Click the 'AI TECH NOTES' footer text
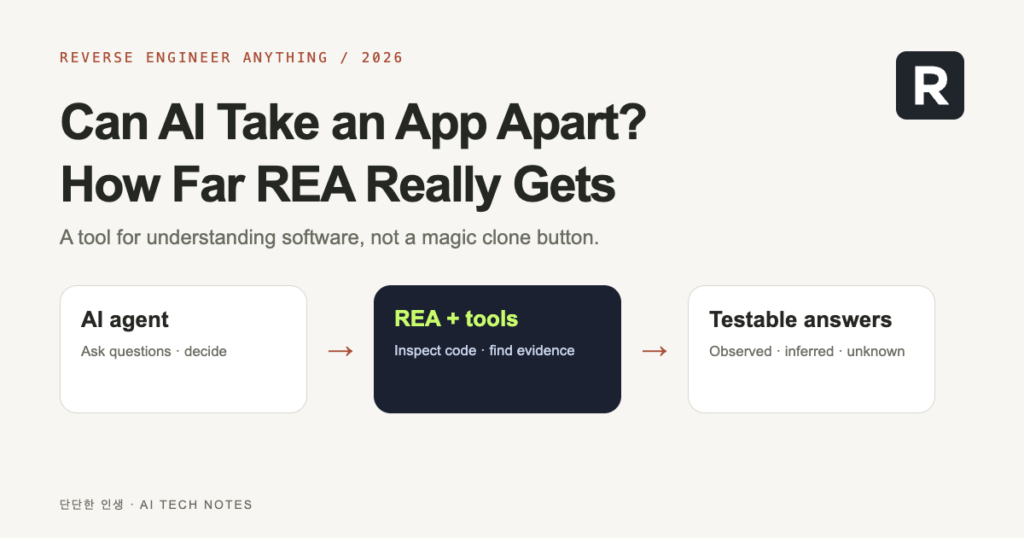 pos(196,505)
